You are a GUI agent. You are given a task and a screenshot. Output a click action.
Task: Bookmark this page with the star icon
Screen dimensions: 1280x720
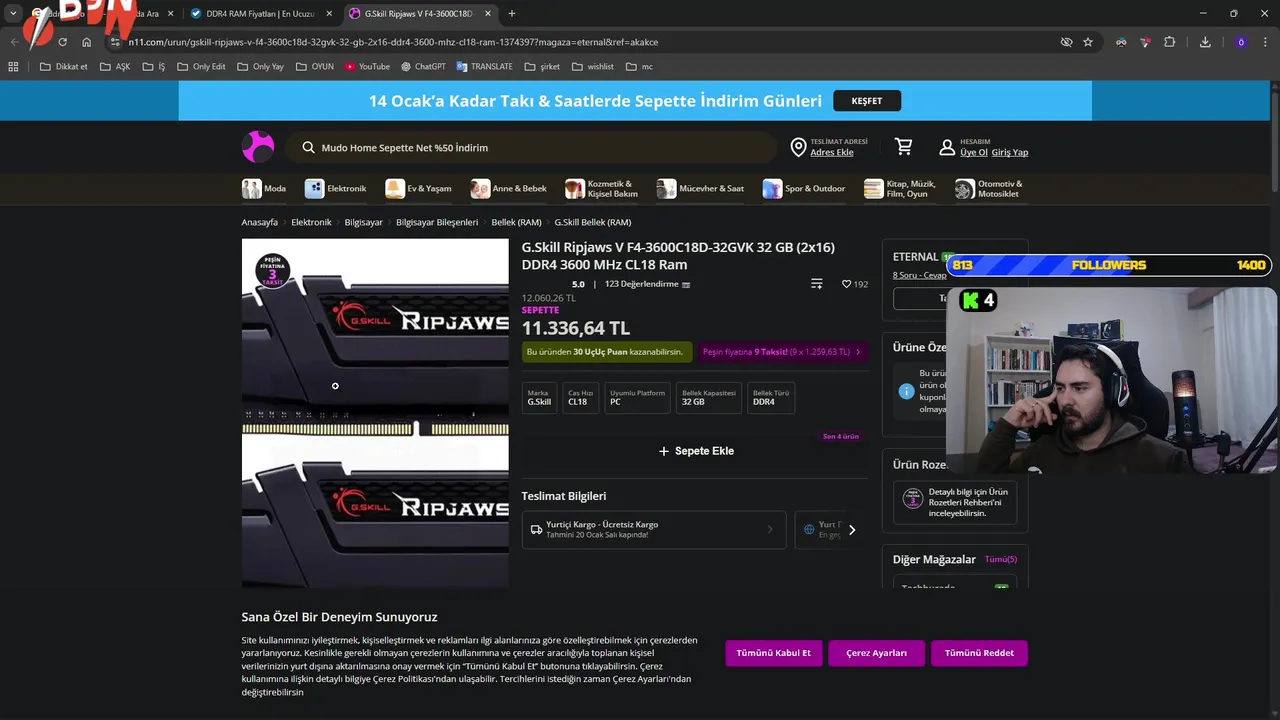point(1088,42)
